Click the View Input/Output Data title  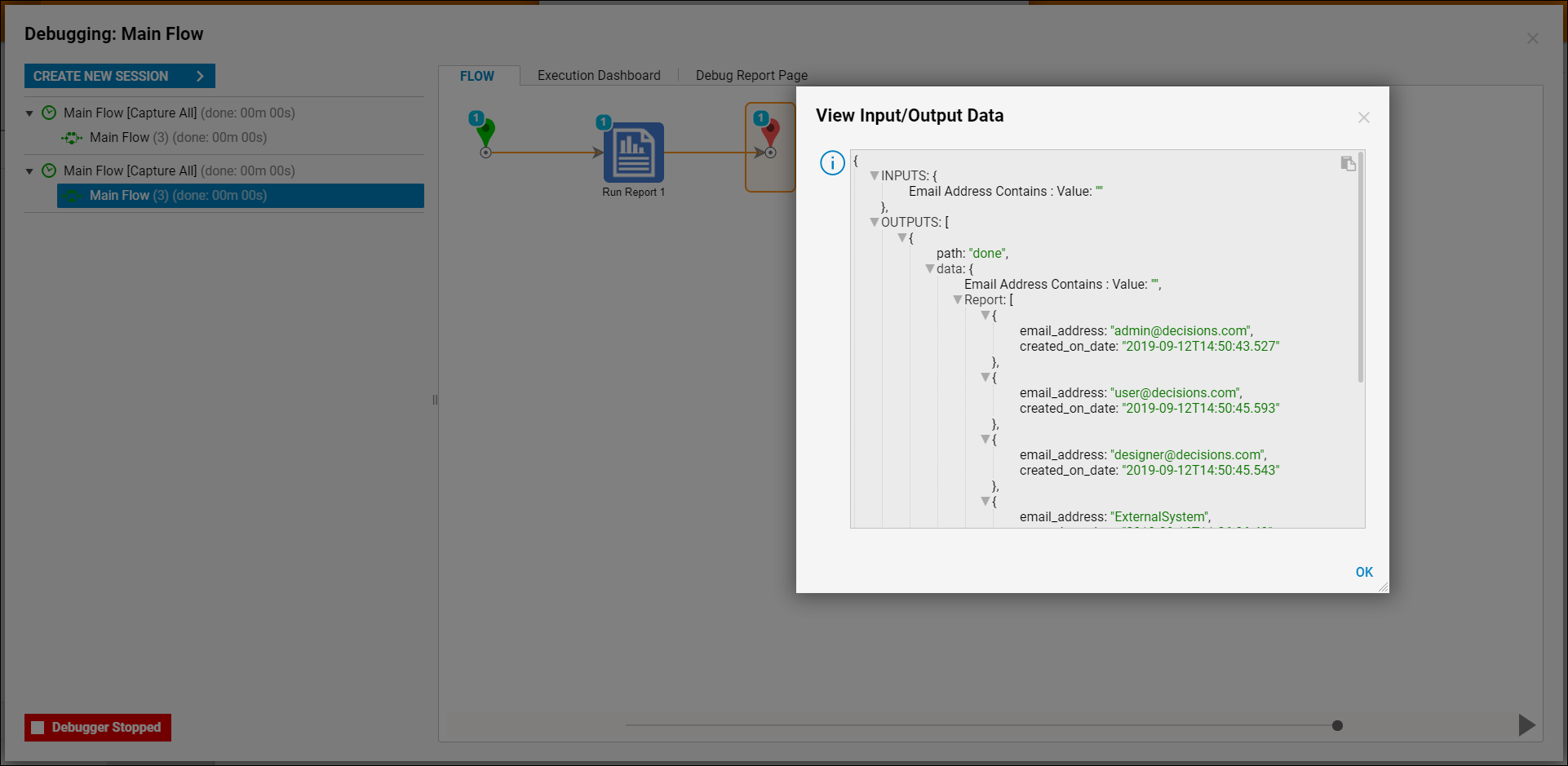tap(910, 115)
